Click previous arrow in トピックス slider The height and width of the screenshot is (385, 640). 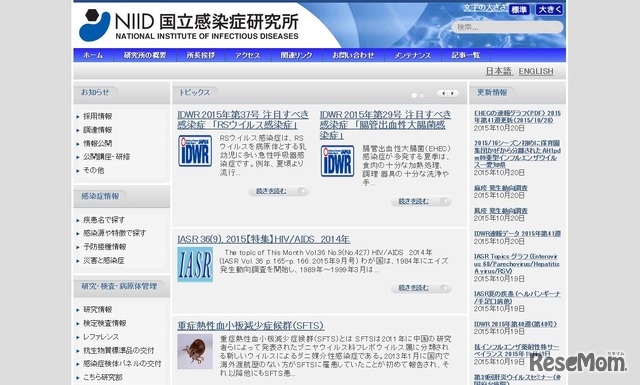pos(443,93)
